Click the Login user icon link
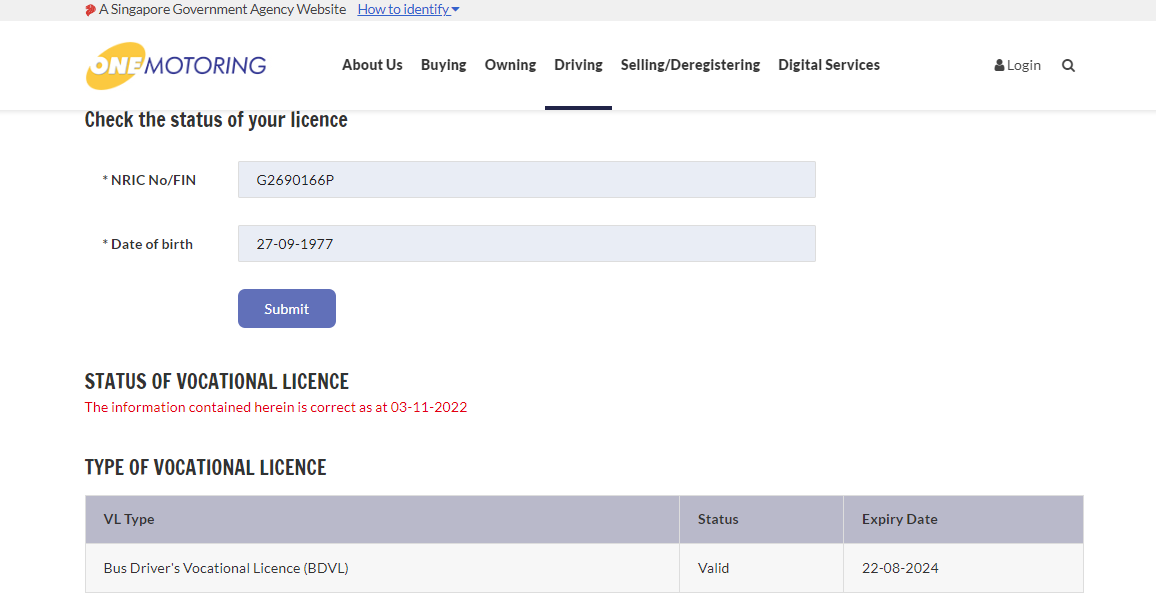The height and width of the screenshot is (613, 1156). point(1017,66)
